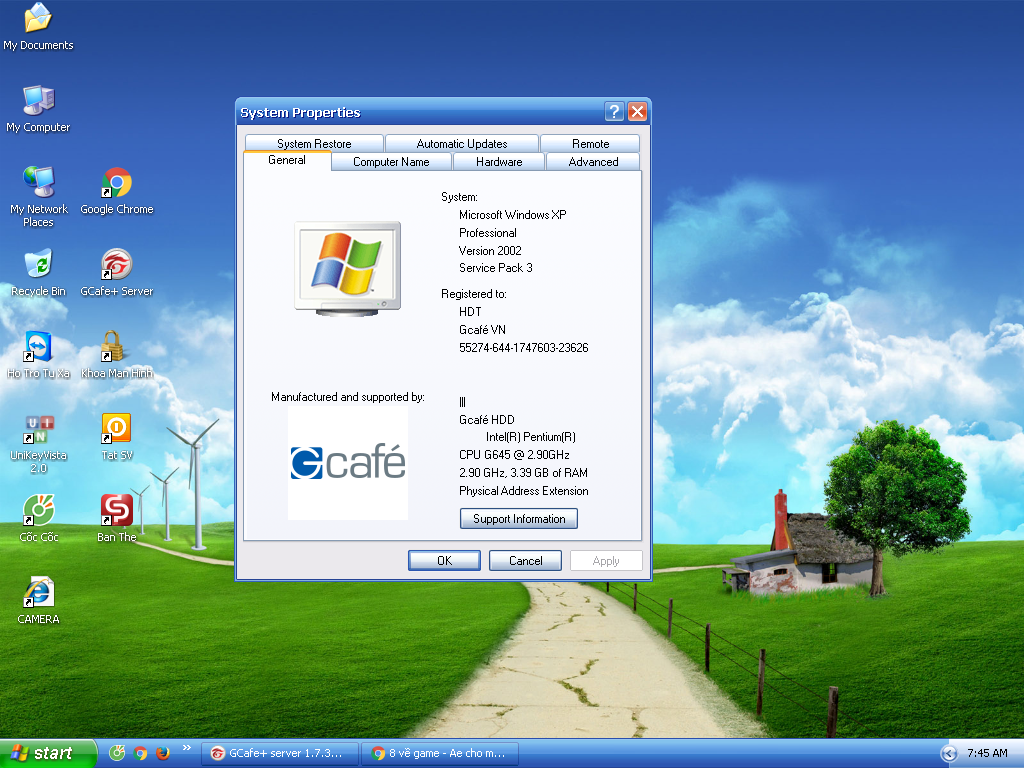Screen dimensions: 1024x768
Task: Launch Cốc Cốc from the quick launch bar
Action: point(117,753)
